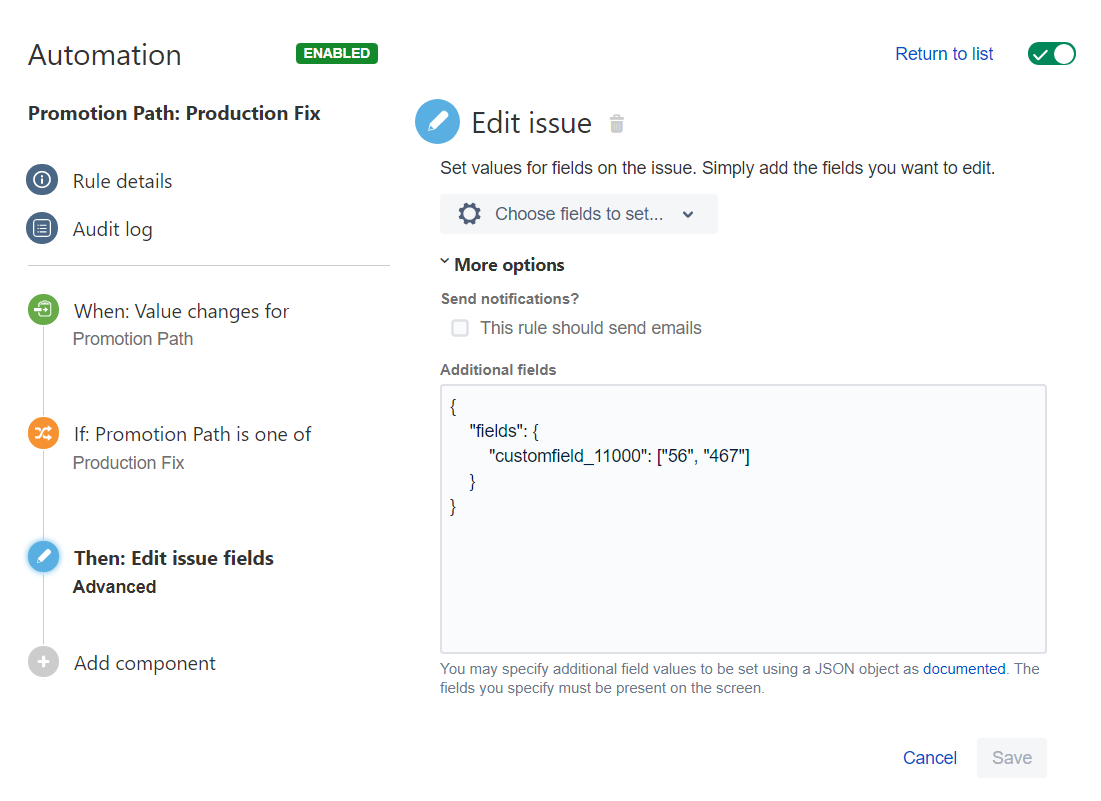The width and height of the screenshot is (1101, 801).
Task: Click gear icon in Choose fields button
Action: (x=469, y=214)
